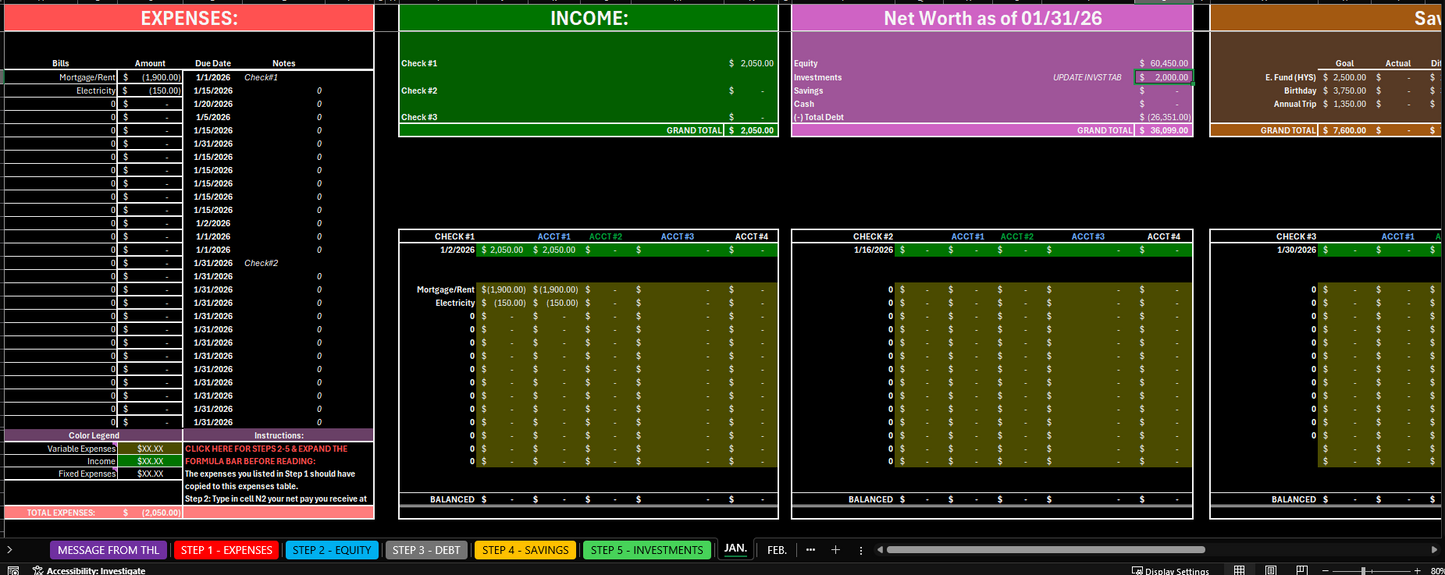
Task: Select E. Fund (HYS) goal 2,500.00
Action: coord(1344,77)
